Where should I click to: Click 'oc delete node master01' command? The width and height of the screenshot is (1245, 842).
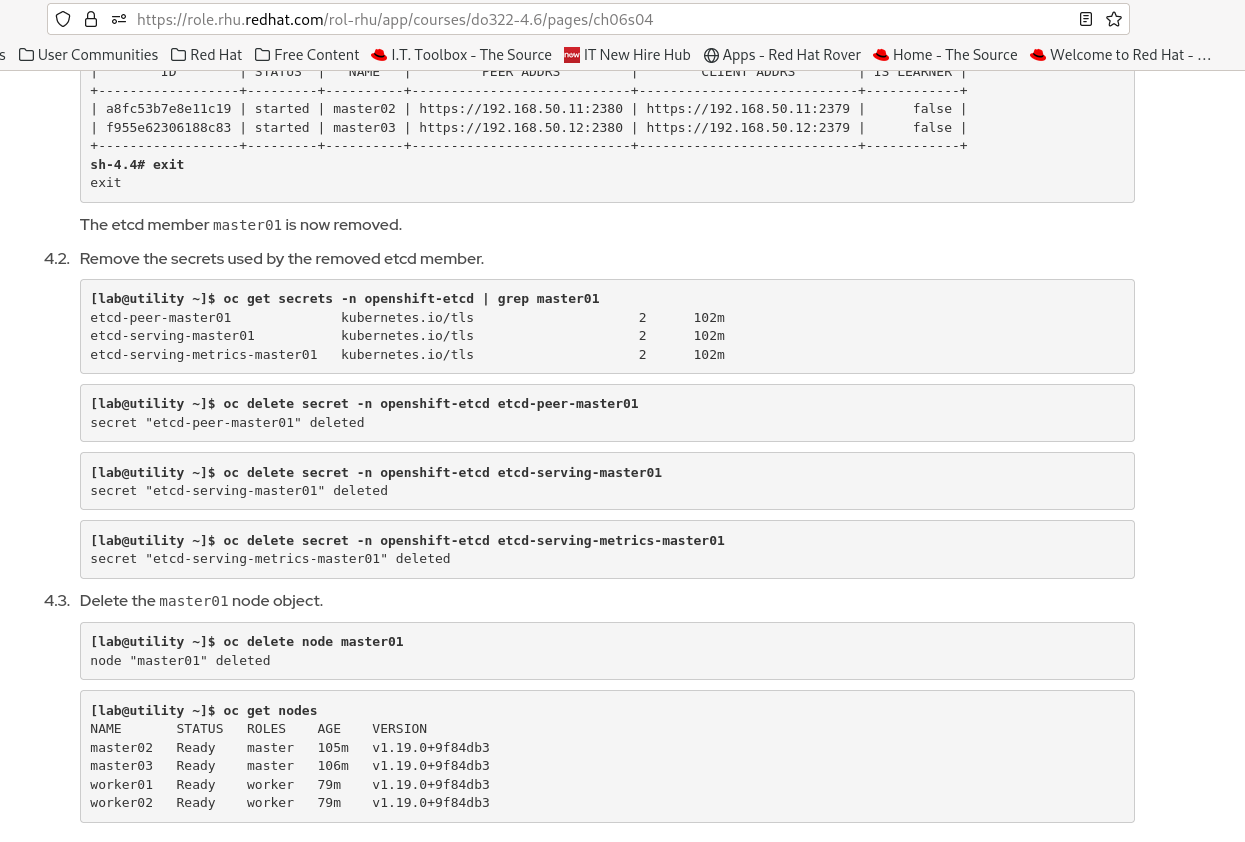pyautogui.click(x=247, y=642)
